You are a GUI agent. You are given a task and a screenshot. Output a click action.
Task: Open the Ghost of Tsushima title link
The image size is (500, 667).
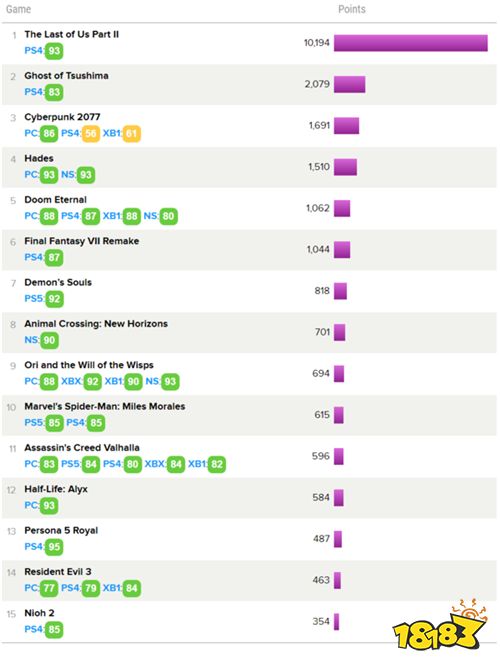[x=66, y=76]
